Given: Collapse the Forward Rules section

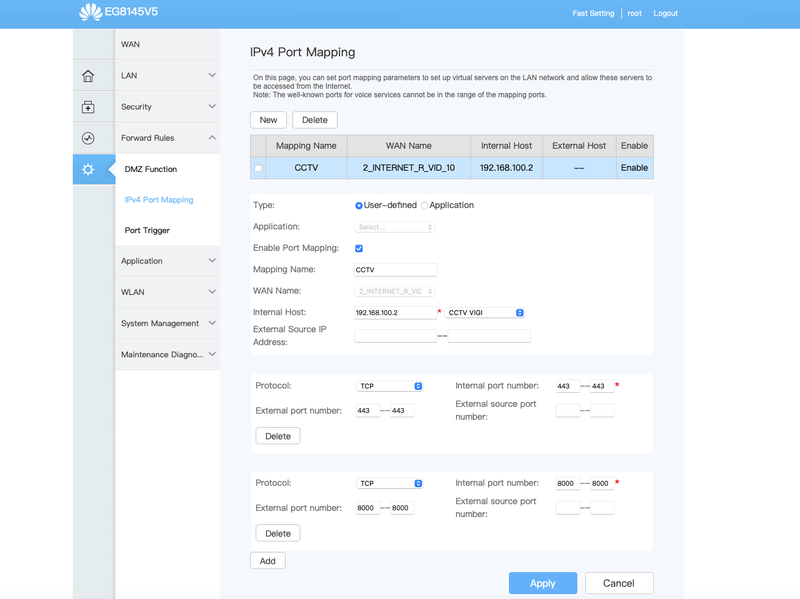Looking at the screenshot, I should 167,138.
